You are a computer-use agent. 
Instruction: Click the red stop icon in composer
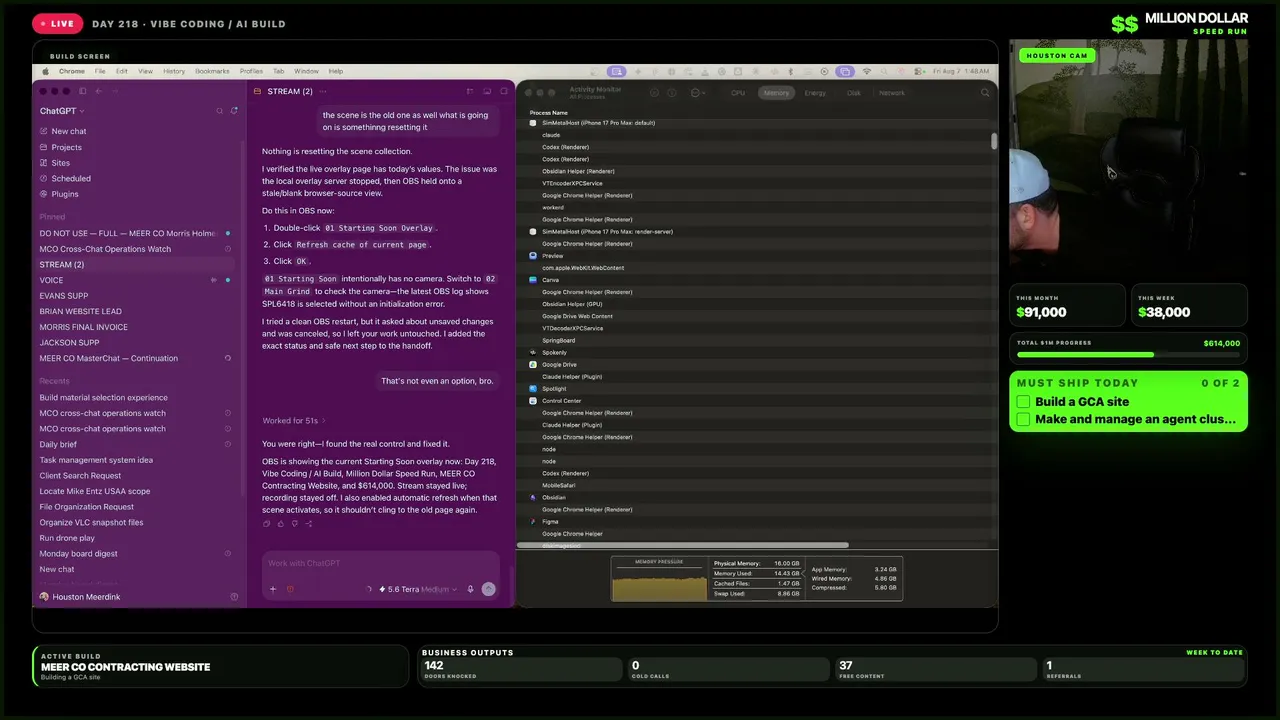pos(290,589)
